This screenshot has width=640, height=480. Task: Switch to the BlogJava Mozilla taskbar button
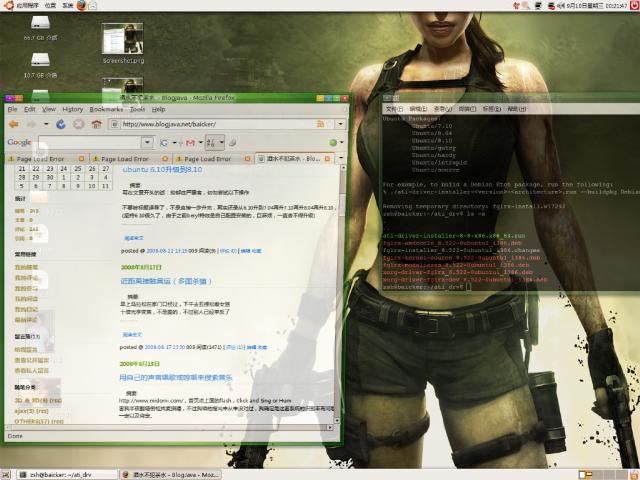[171, 475]
